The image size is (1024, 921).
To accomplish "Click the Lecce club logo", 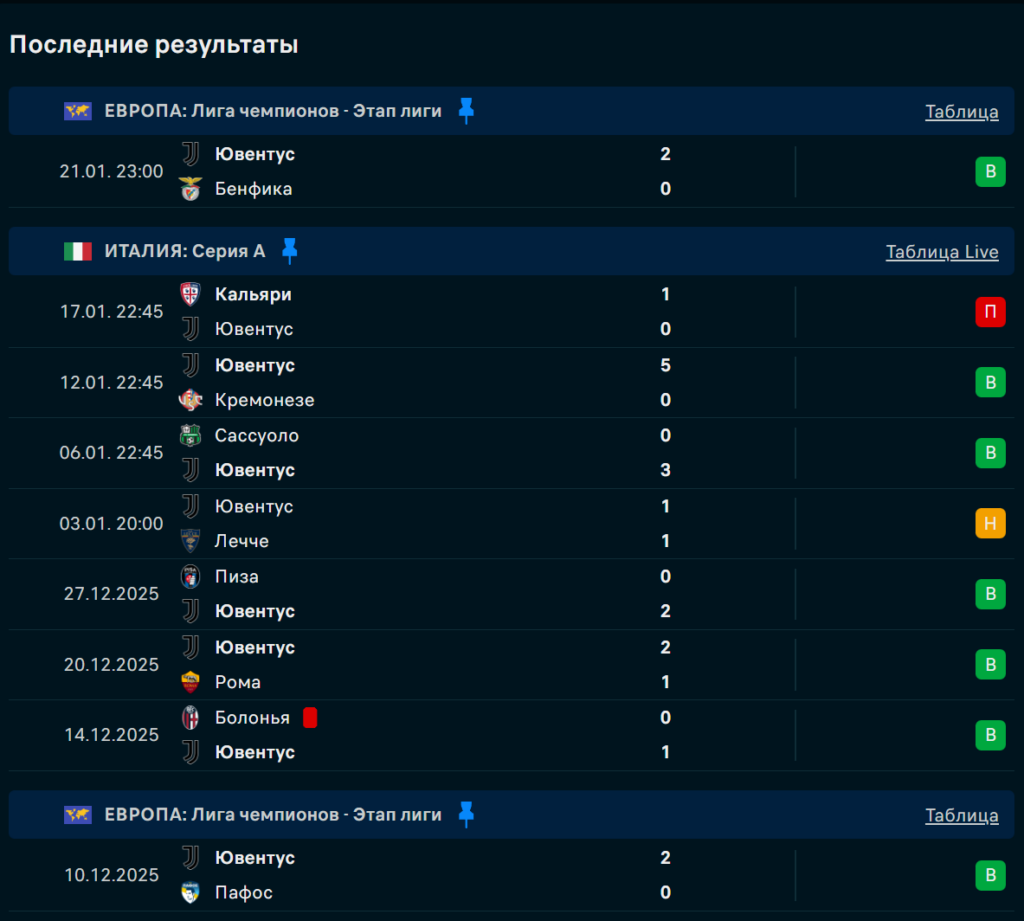I will tap(190, 541).
